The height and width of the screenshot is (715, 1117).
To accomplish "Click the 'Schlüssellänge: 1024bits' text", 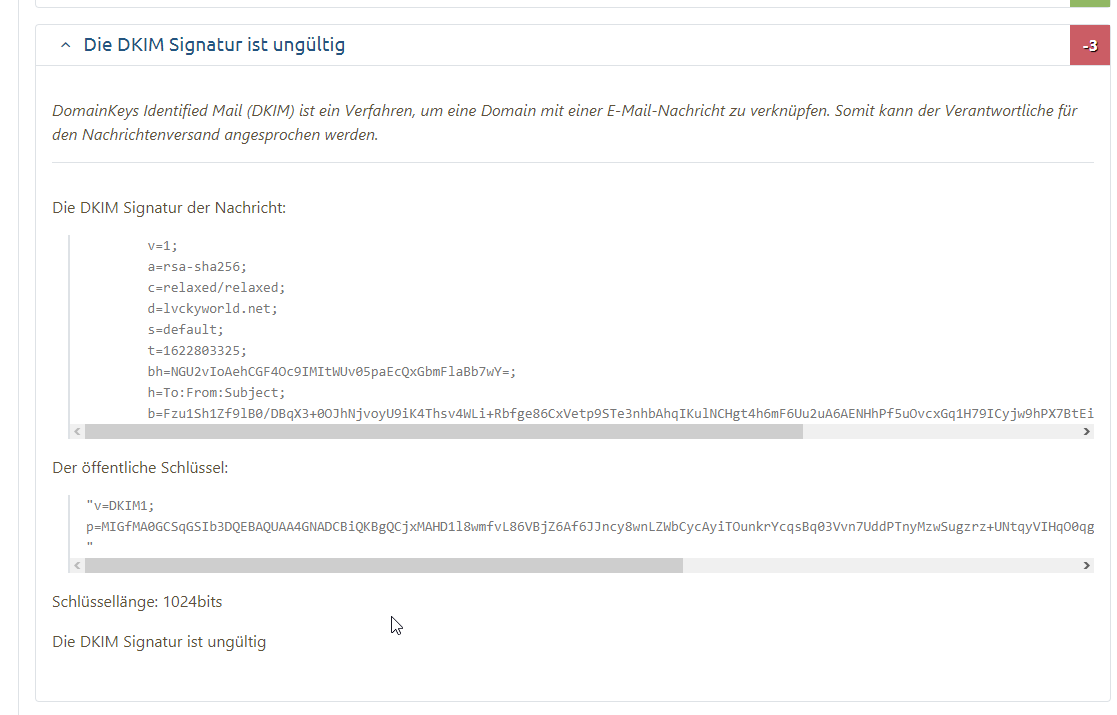I will click(137, 602).
